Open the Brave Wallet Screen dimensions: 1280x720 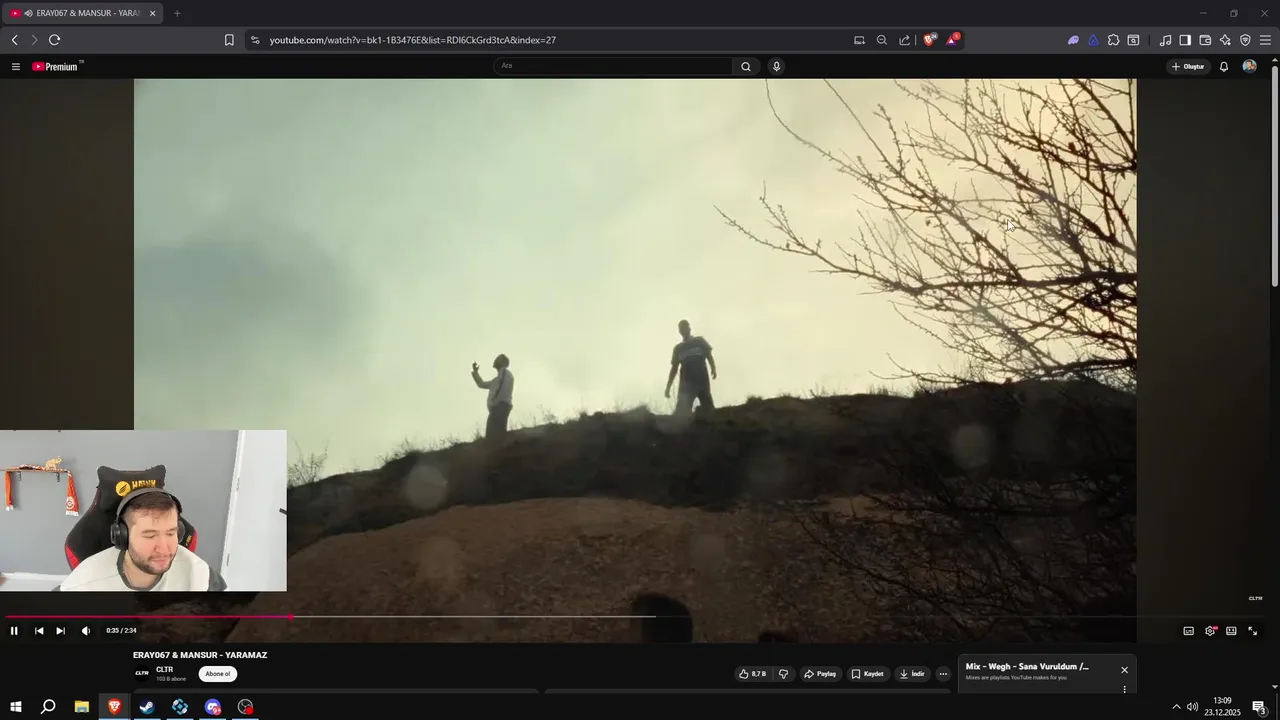[x=1205, y=40]
